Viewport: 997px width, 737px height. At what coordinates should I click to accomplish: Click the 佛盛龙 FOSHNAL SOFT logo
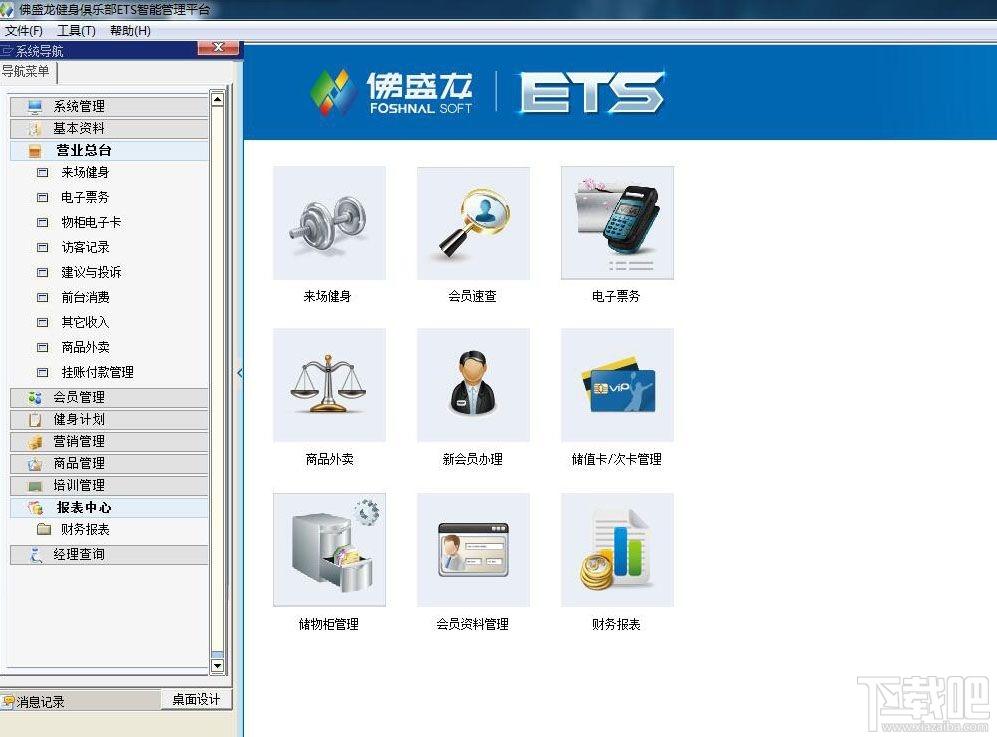[392, 93]
